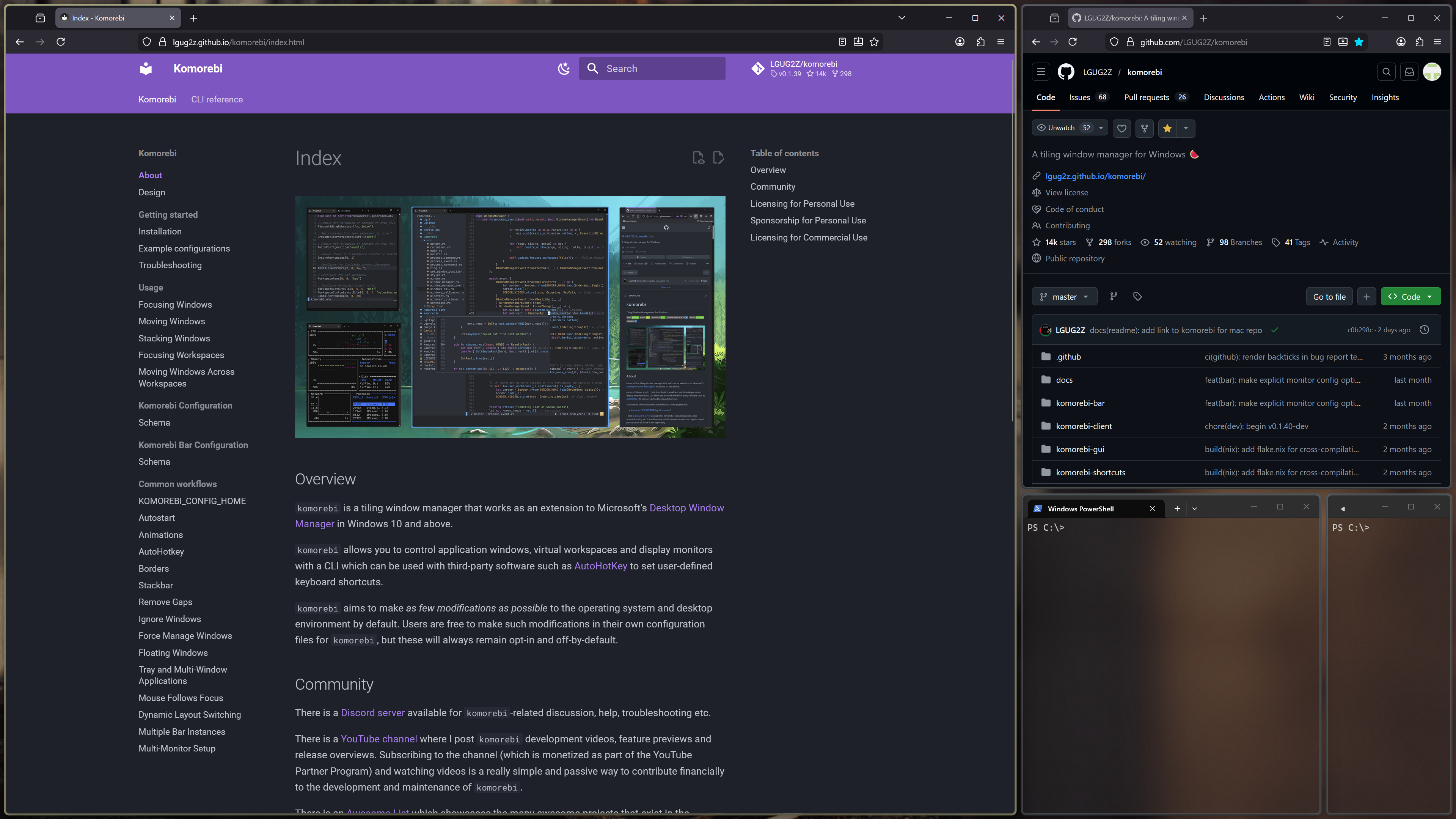Screen dimensions: 1456x819
Task: Click the Go to file button
Action: pos(1329,297)
